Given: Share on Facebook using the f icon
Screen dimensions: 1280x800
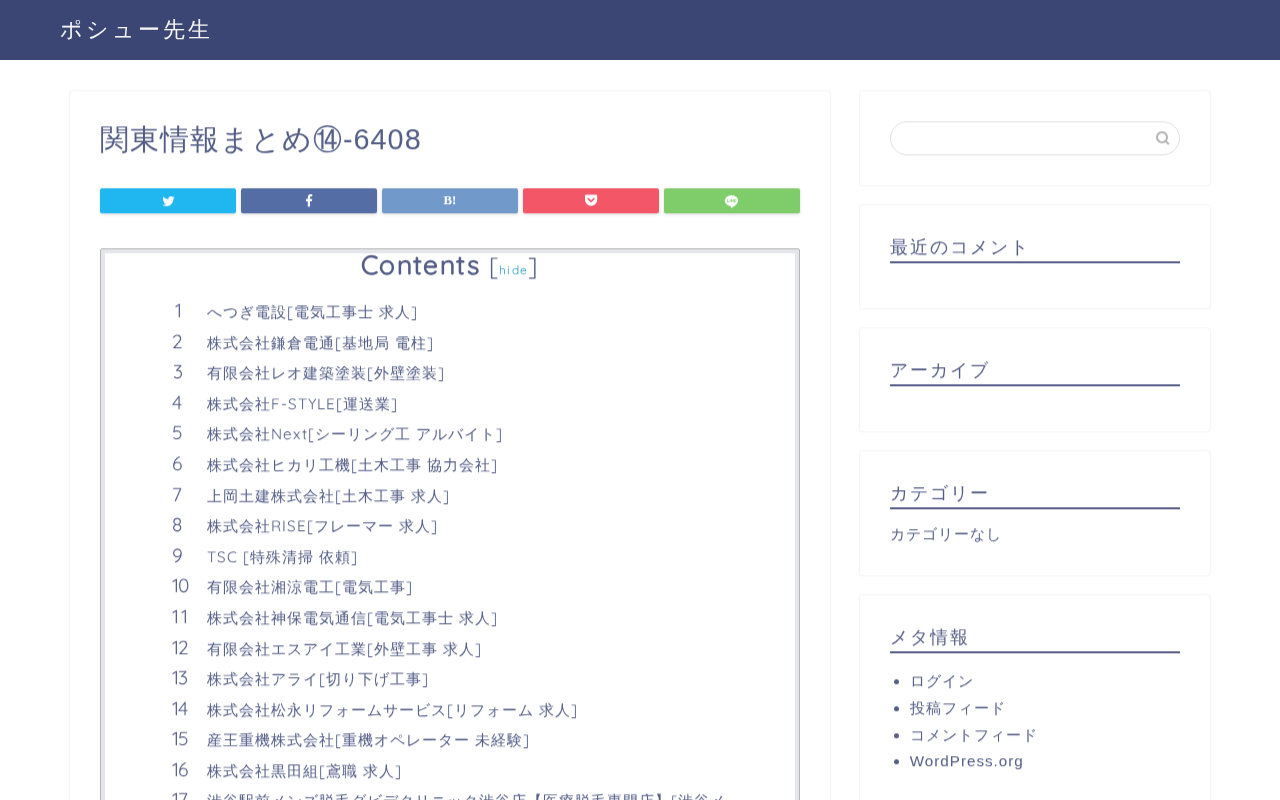Looking at the screenshot, I should [309, 201].
